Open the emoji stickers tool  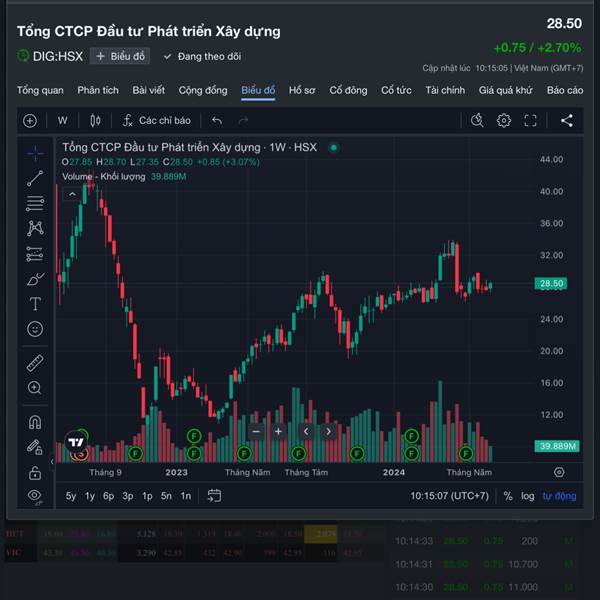35,329
